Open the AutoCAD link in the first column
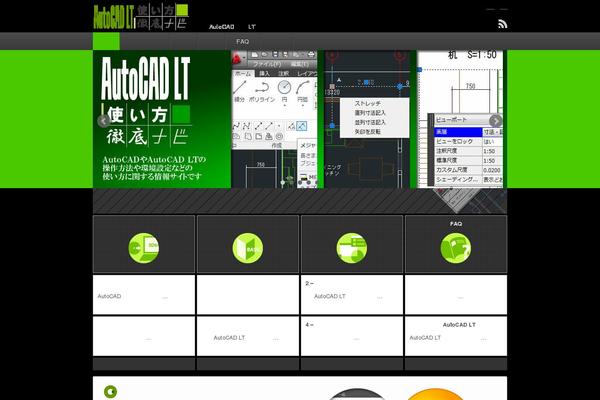Screen dimensions: 600x400 (144, 295)
